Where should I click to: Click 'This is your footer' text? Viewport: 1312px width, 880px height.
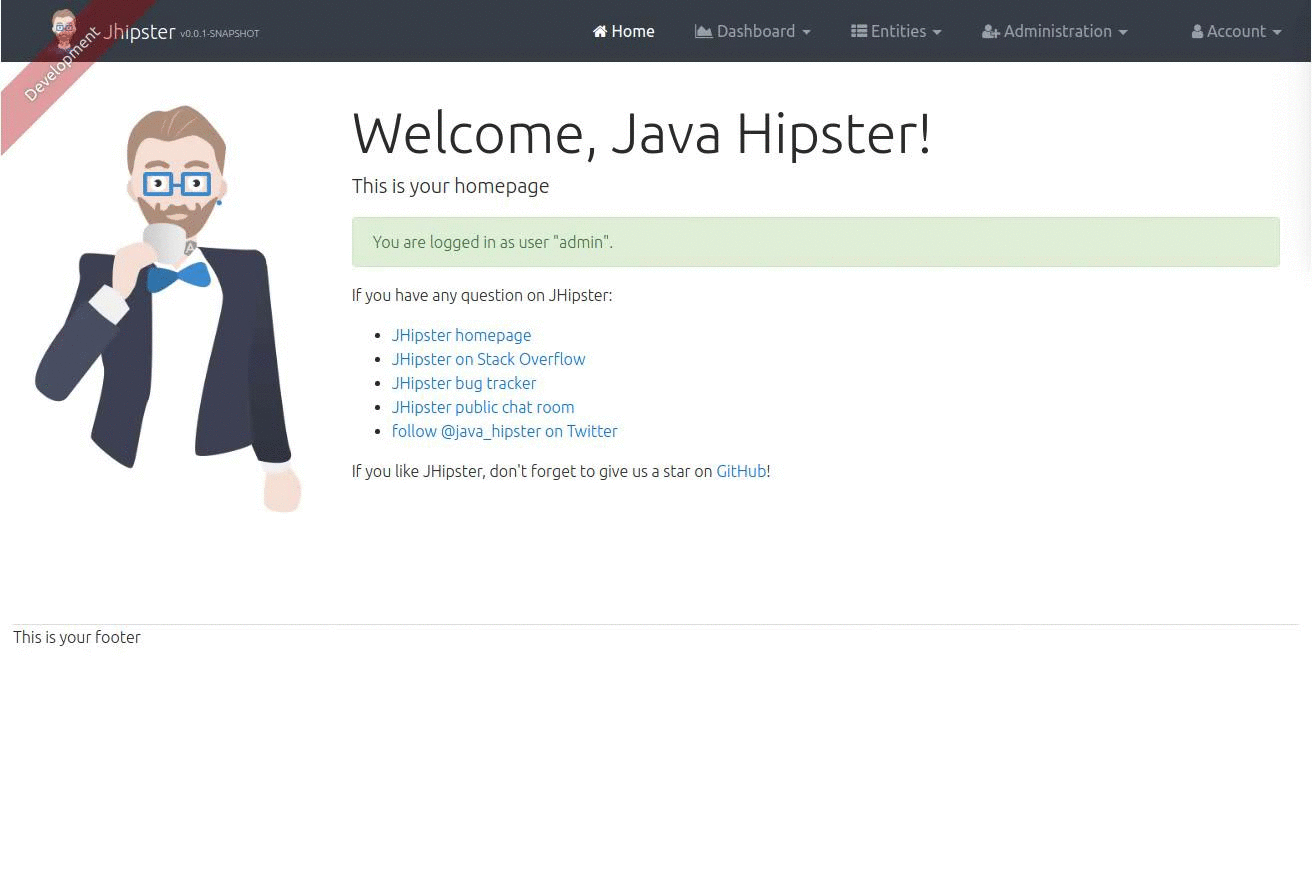pos(77,637)
